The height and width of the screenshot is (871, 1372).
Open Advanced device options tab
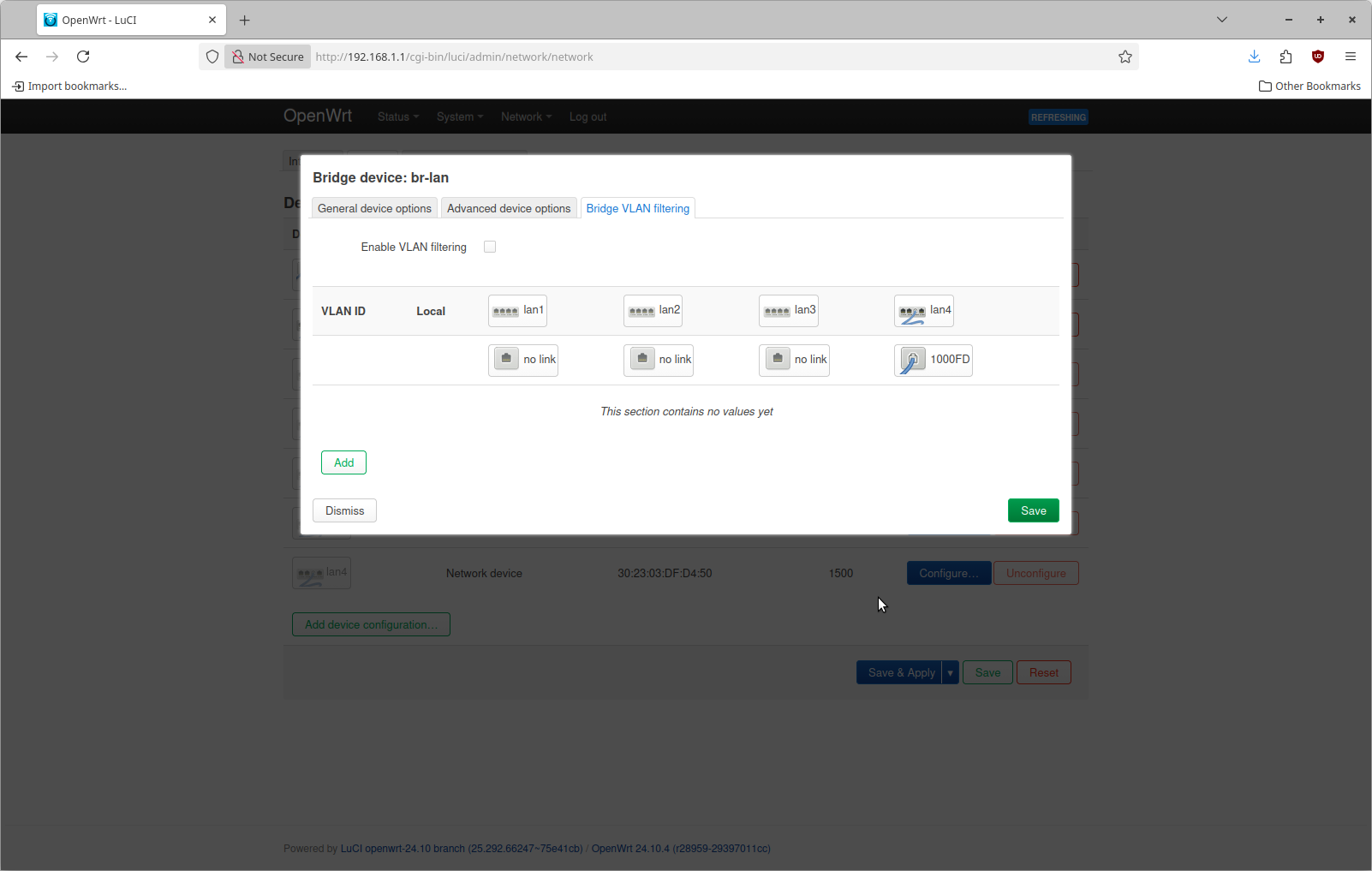click(509, 208)
